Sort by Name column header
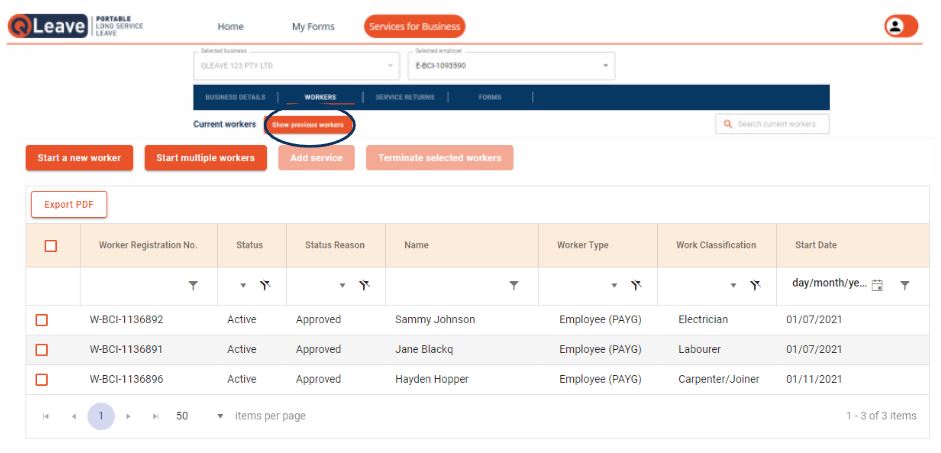 click(x=416, y=245)
